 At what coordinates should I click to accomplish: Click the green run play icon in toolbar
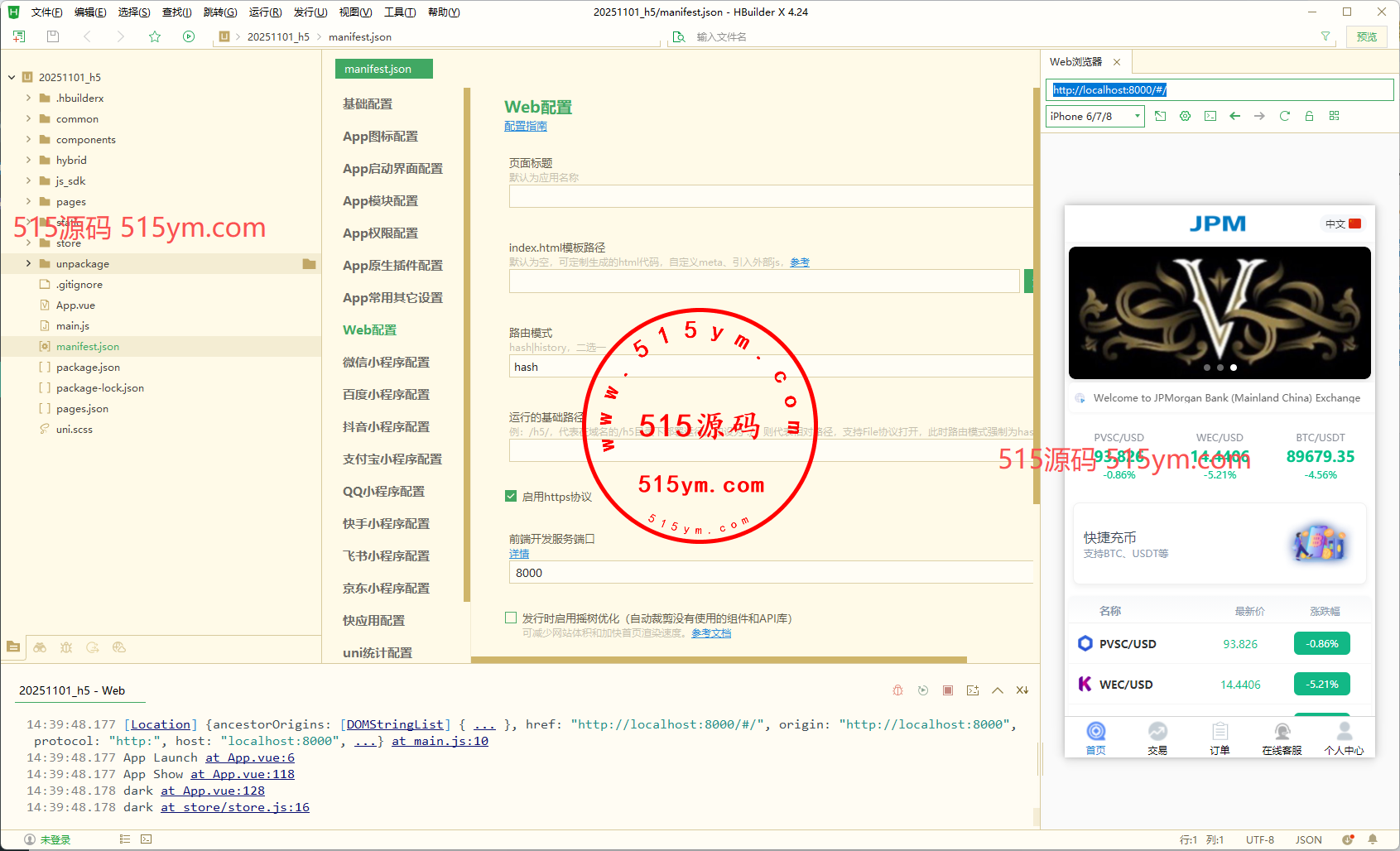pos(189,36)
